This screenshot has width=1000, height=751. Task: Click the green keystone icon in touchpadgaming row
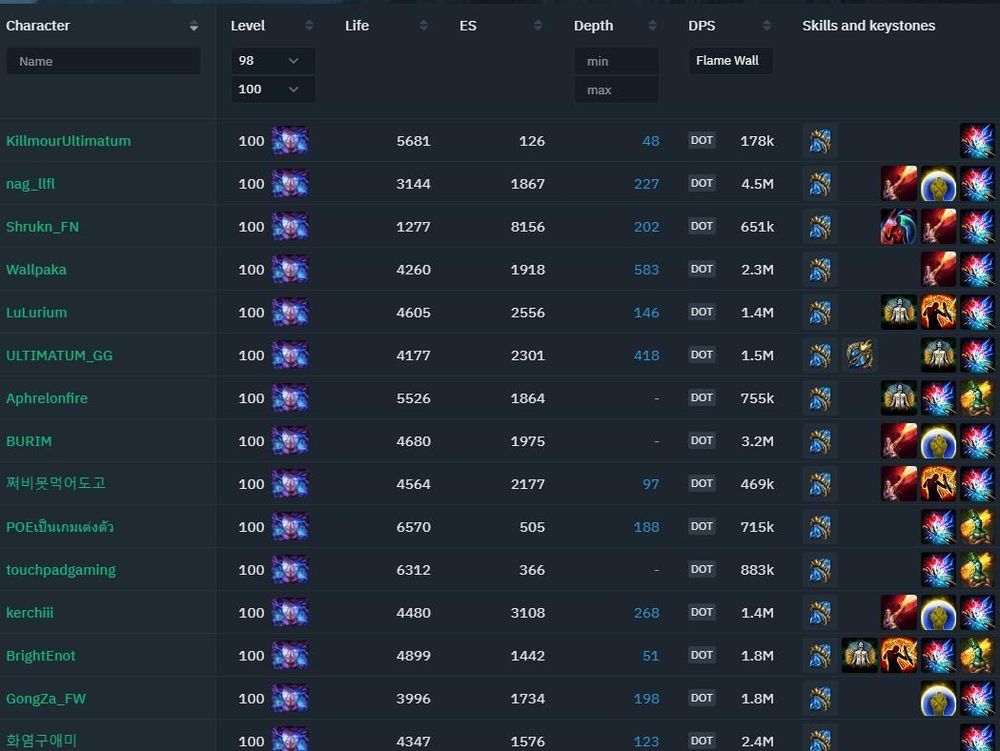tap(976, 569)
